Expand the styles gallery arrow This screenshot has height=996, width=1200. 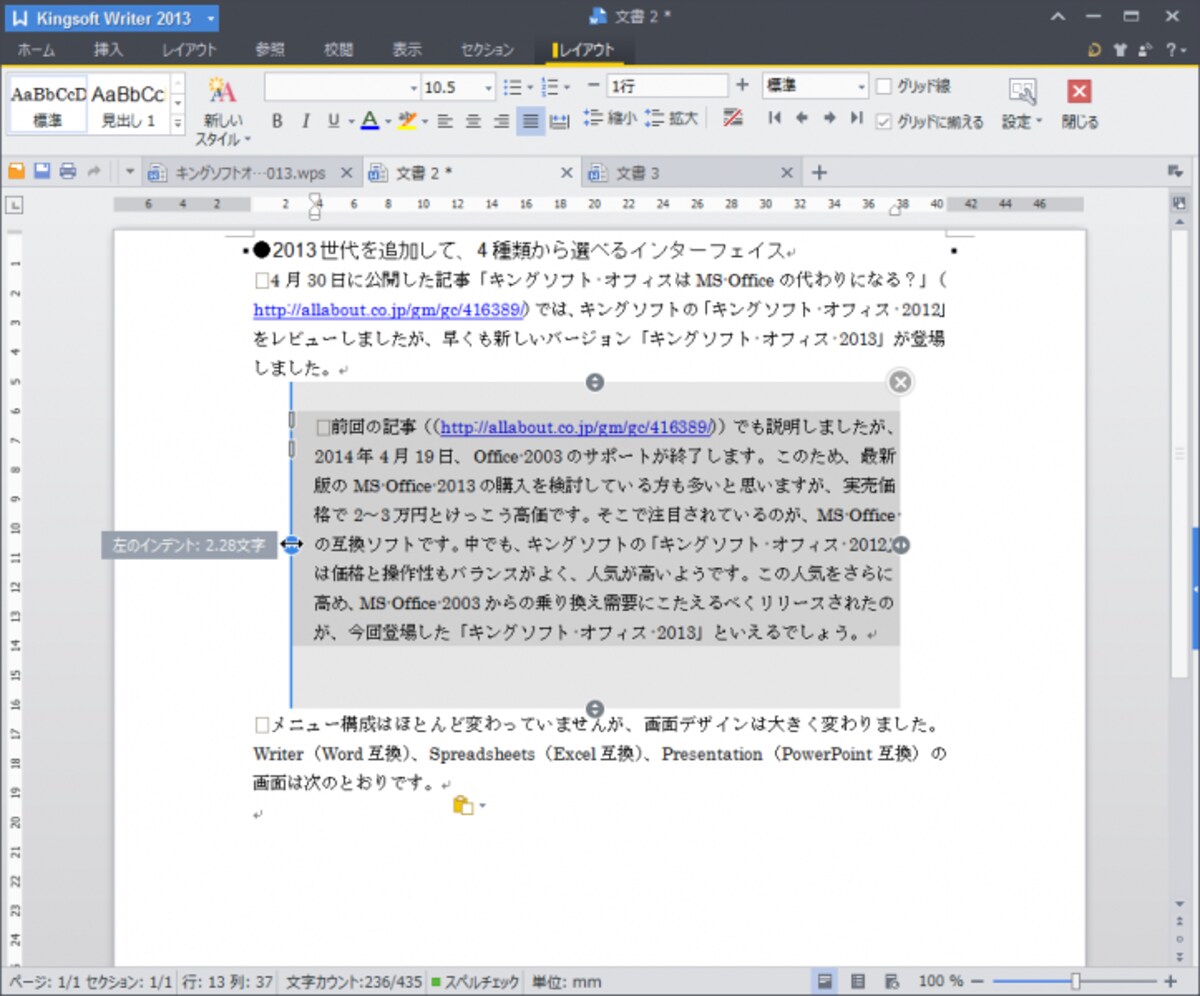click(x=178, y=124)
